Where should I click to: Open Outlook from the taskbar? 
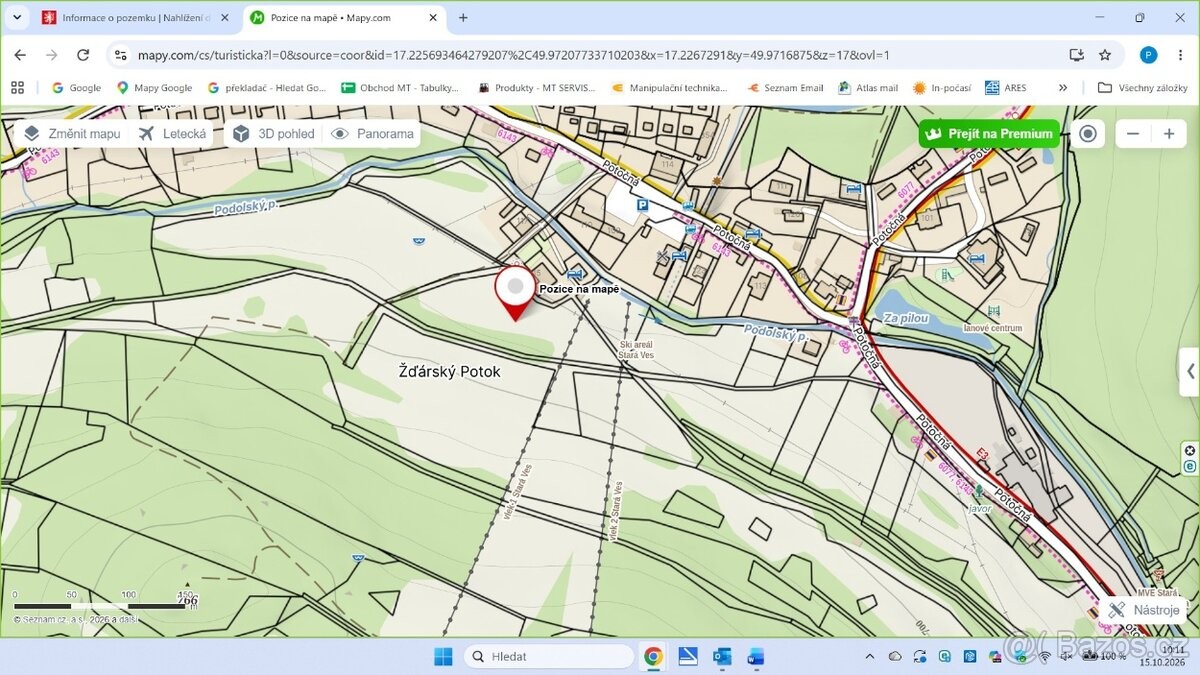pos(722,656)
